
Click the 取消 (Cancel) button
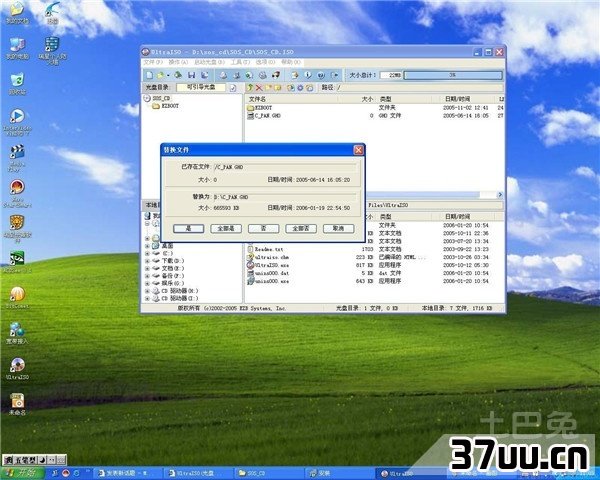click(338, 229)
